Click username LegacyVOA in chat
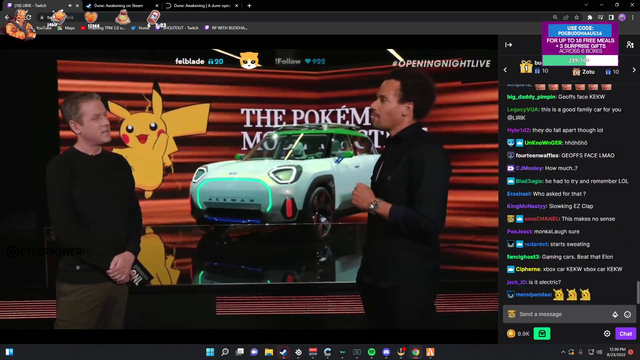 522,109
